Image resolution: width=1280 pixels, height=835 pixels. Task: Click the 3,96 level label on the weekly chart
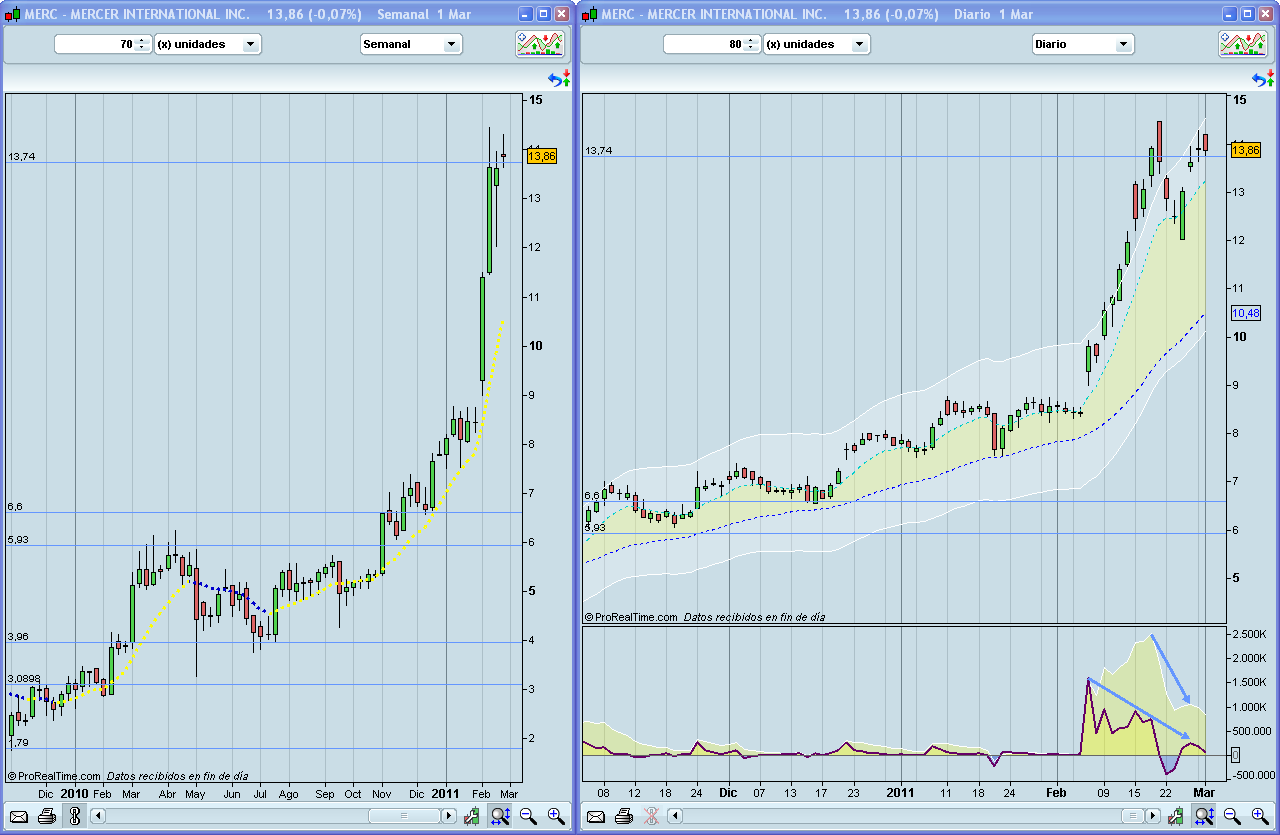coord(18,636)
